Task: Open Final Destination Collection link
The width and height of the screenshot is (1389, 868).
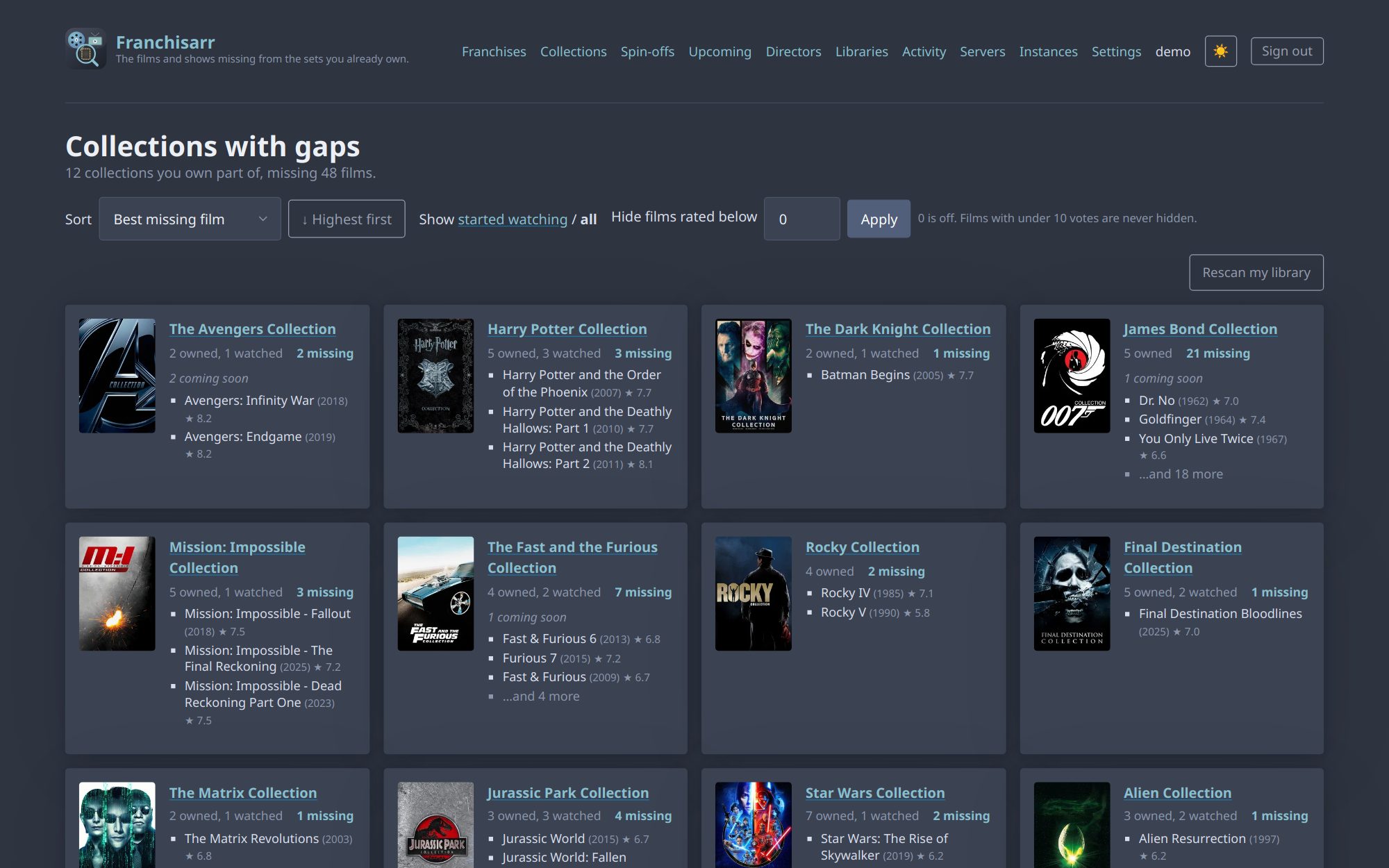Action: [1182, 558]
